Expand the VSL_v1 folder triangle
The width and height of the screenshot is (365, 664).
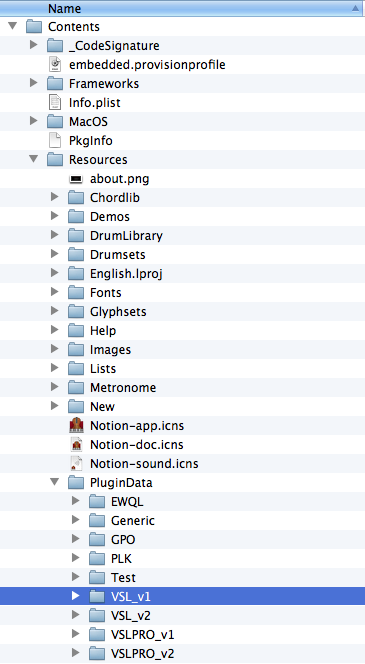[76, 596]
